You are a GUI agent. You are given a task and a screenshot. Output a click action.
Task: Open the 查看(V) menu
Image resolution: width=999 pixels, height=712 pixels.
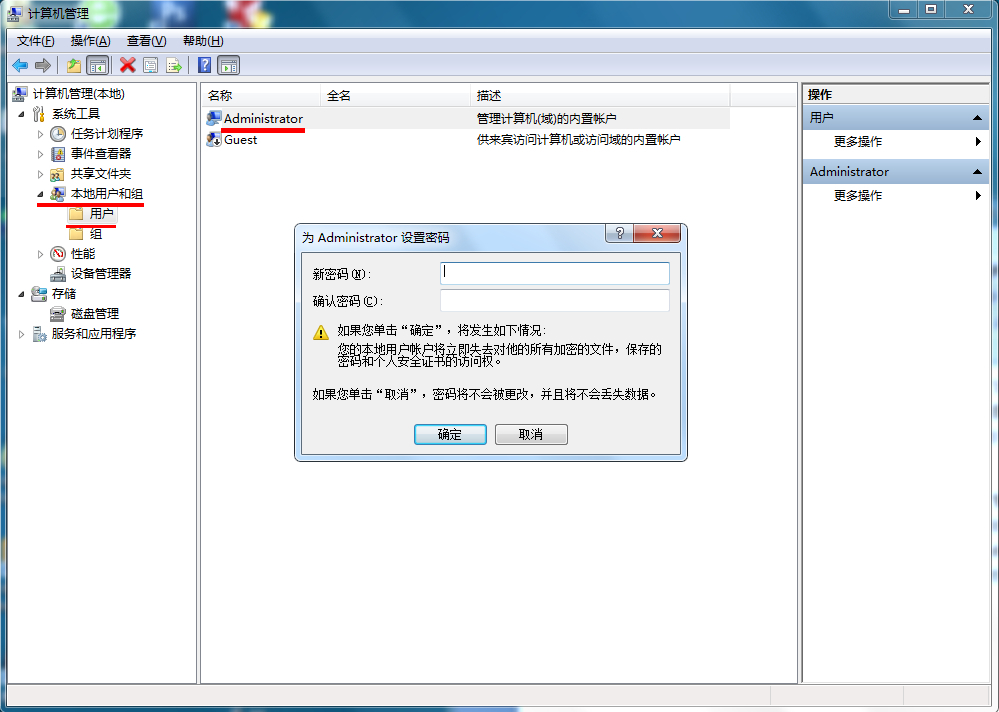[x=147, y=41]
